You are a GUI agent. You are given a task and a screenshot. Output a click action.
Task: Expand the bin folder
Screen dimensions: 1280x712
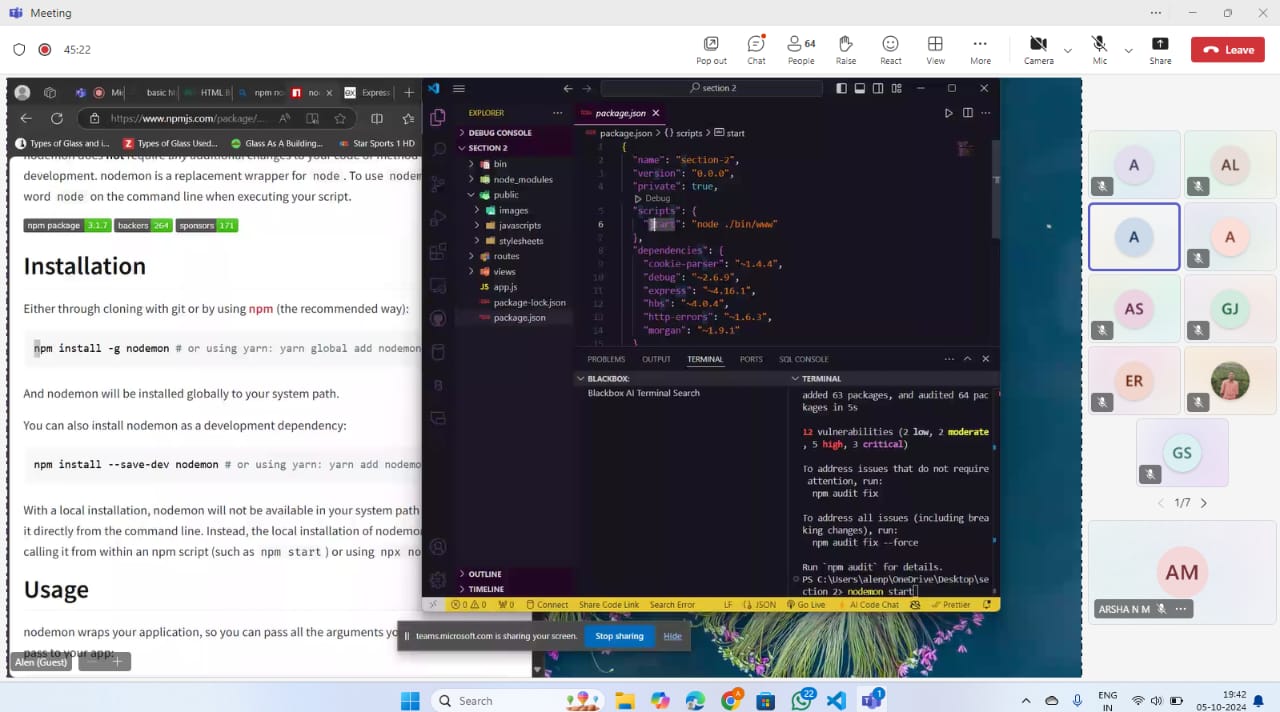point(515,164)
